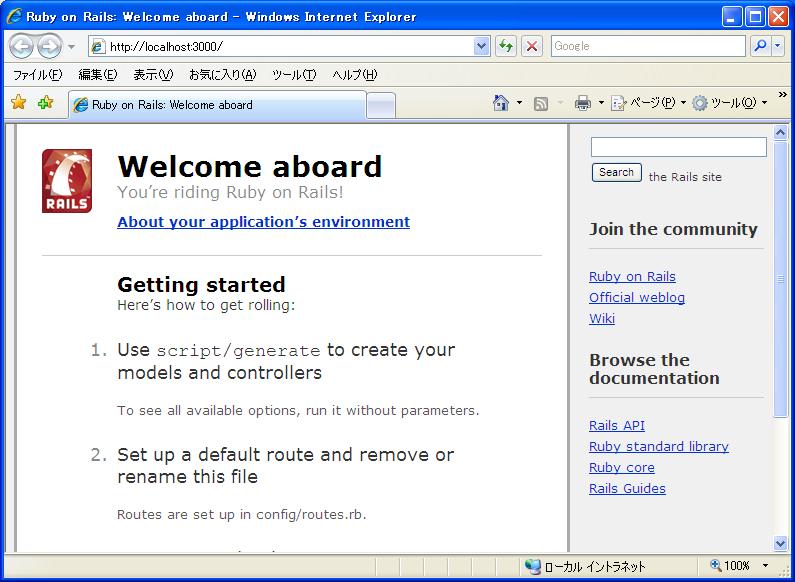Select the Ruby on Rails: Welcome aboard tab

click(x=217, y=105)
